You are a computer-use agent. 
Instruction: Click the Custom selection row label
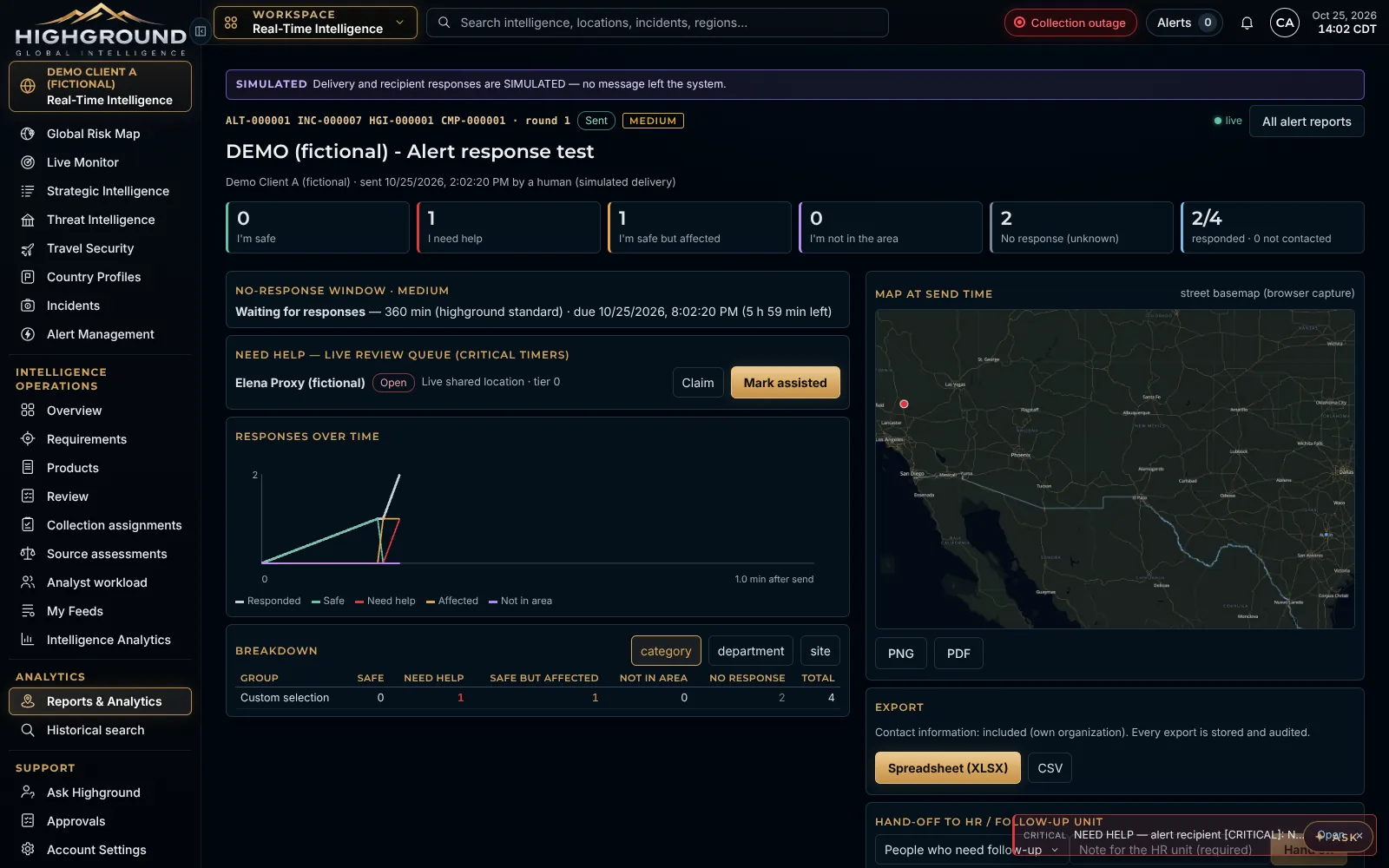point(285,698)
